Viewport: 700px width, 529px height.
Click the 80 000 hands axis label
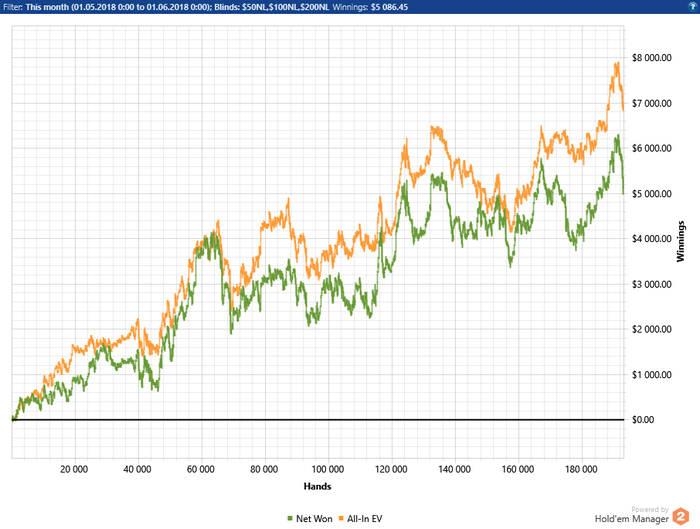click(264, 469)
